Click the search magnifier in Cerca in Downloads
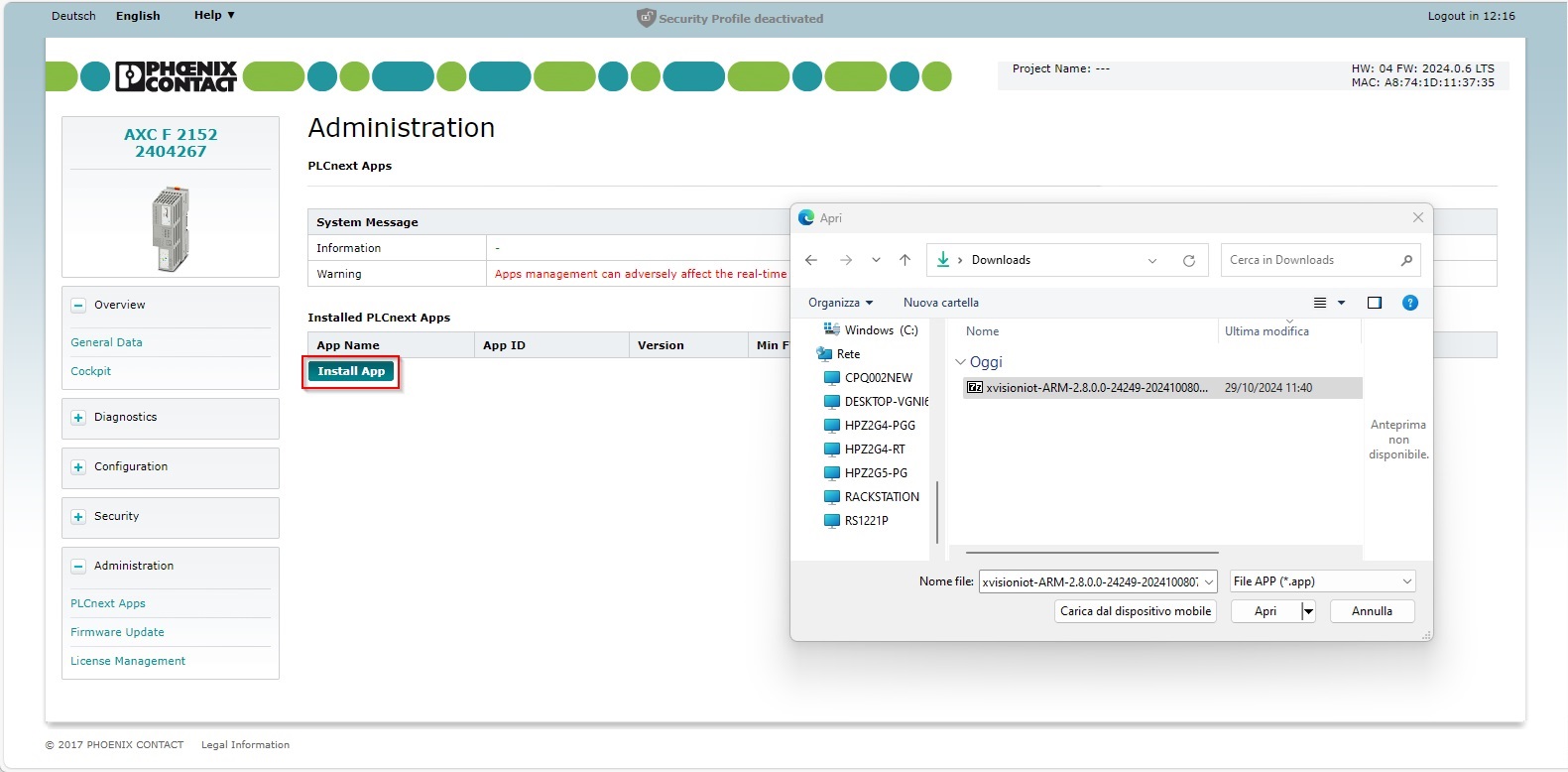This screenshot has height=772, width=1568. coord(1406,260)
